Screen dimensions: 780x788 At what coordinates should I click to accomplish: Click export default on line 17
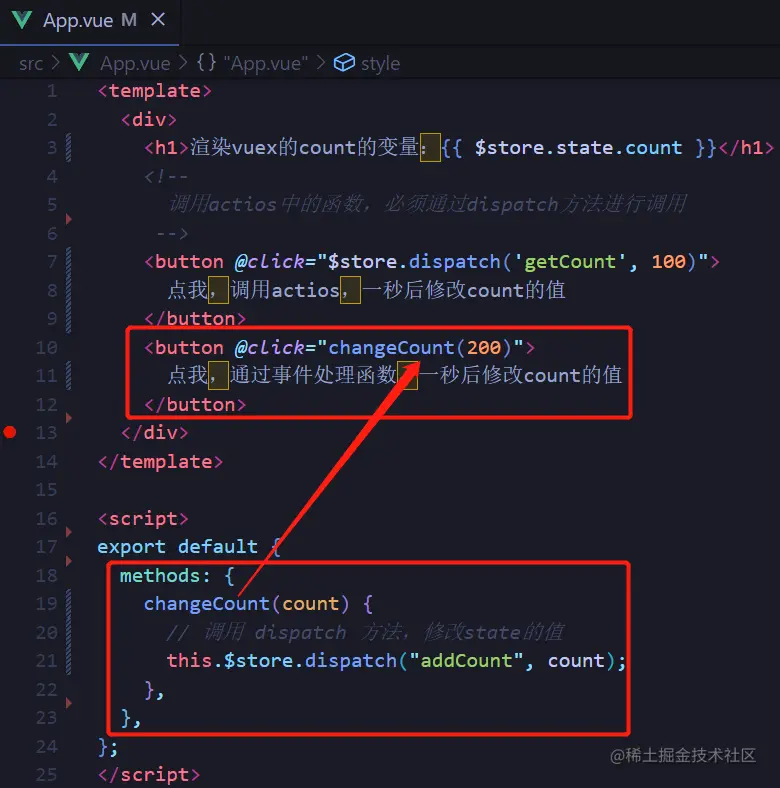pyautogui.click(x=177, y=547)
